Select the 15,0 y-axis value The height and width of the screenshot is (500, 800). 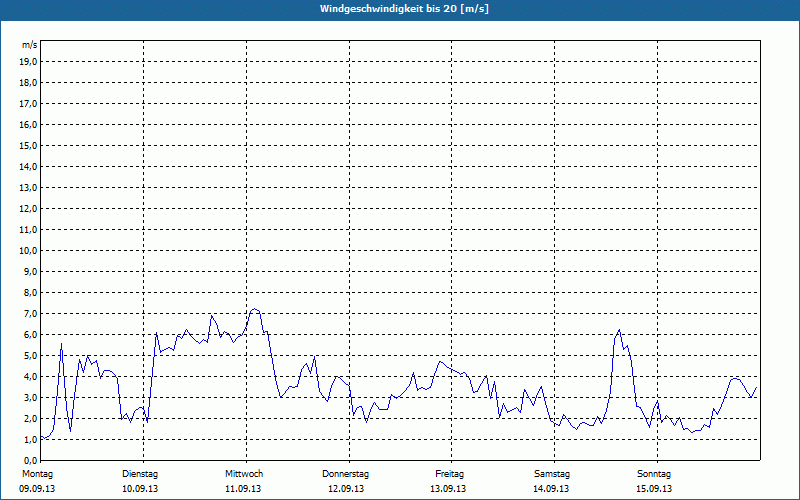[28, 145]
